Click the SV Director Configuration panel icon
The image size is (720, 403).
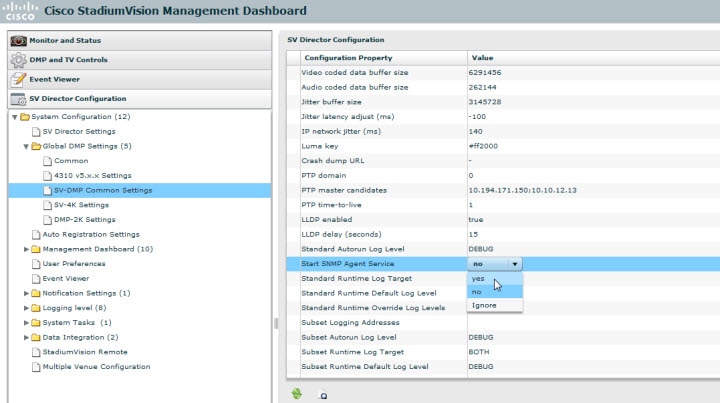point(18,99)
